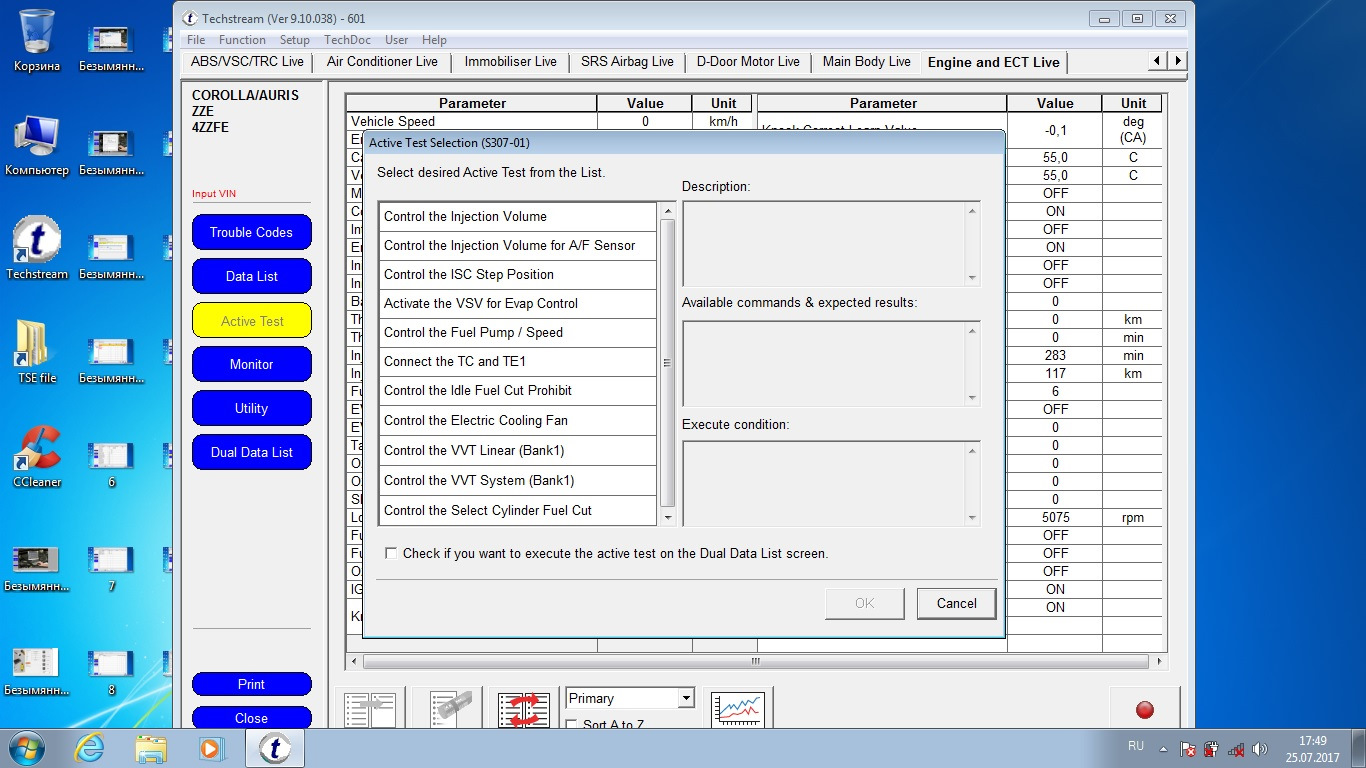Image resolution: width=1366 pixels, height=768 pixels.
Task: Launch Internet Explorer from the taskbar
Action: 91,747
